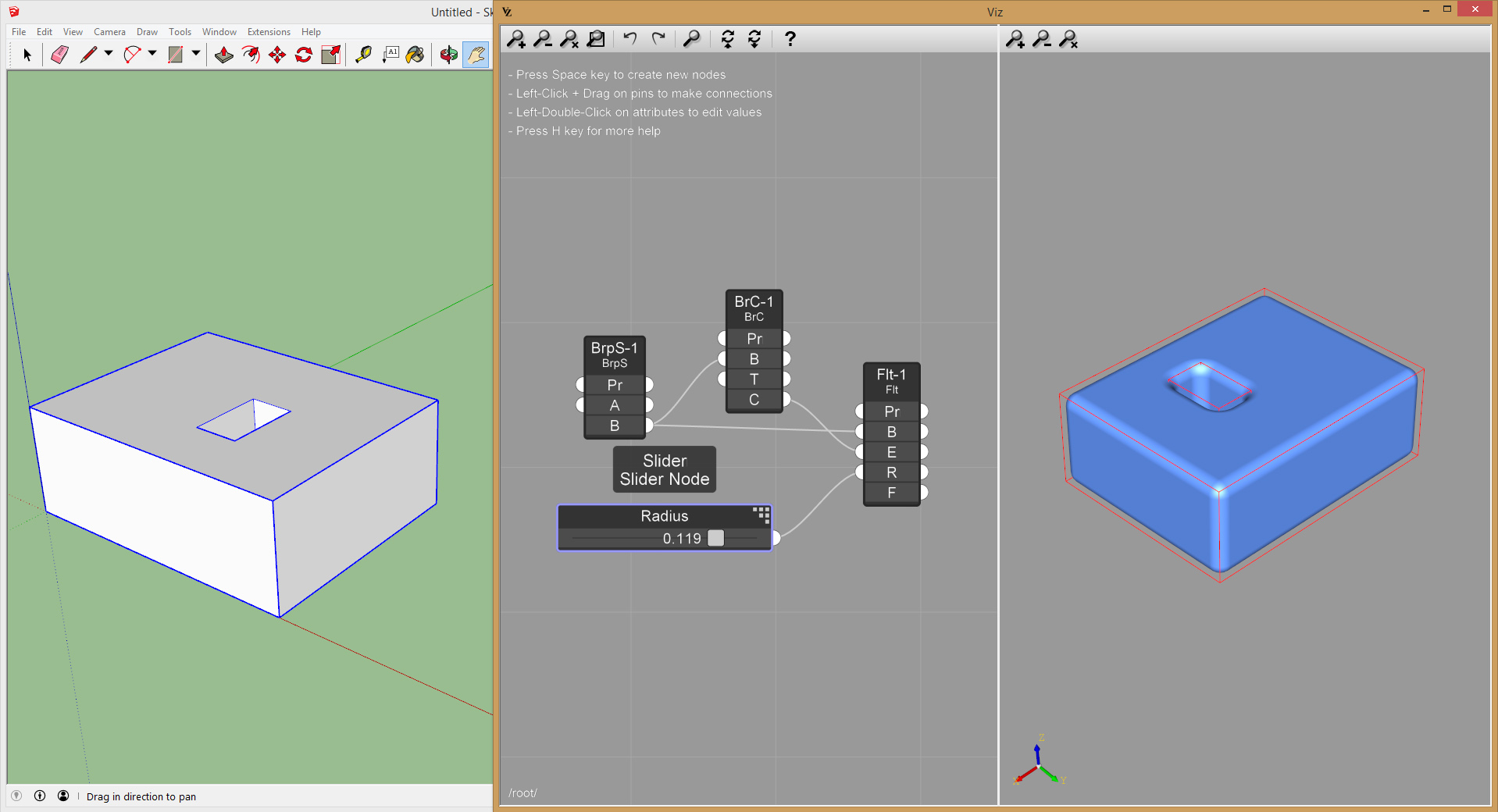
Task: Choose the Rotate tool
Action: point(304,55)
